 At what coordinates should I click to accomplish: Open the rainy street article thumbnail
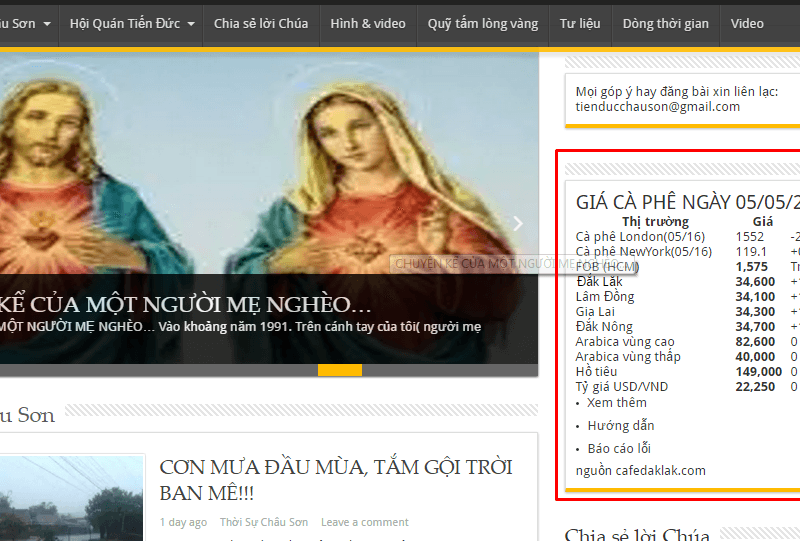pos(71,498)
